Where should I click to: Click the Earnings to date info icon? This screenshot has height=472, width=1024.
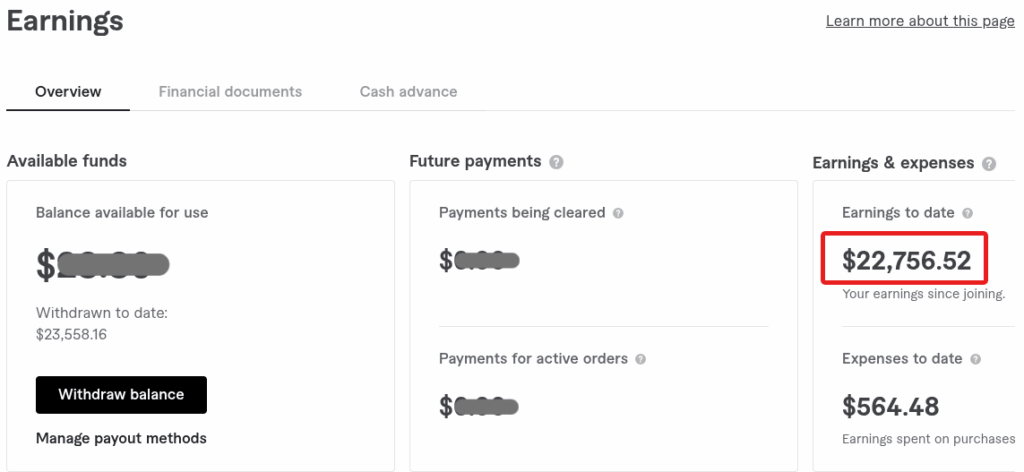[x=967, y=213]
